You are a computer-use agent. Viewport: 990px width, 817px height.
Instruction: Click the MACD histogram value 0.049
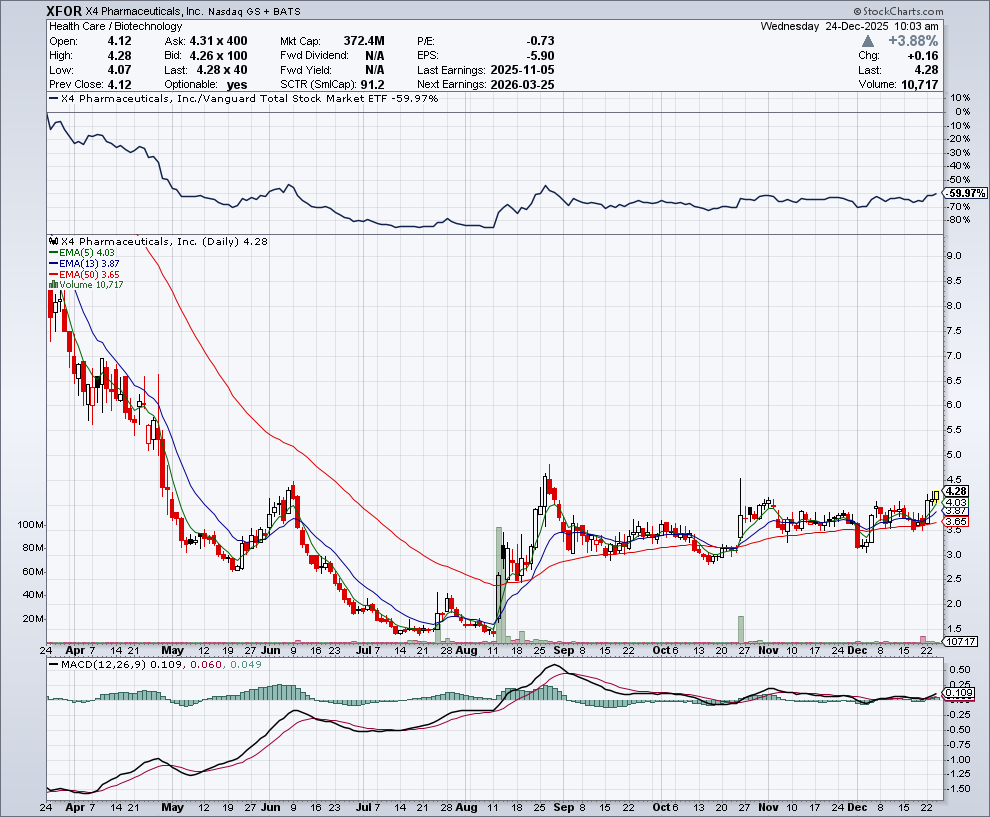[246, 664]
